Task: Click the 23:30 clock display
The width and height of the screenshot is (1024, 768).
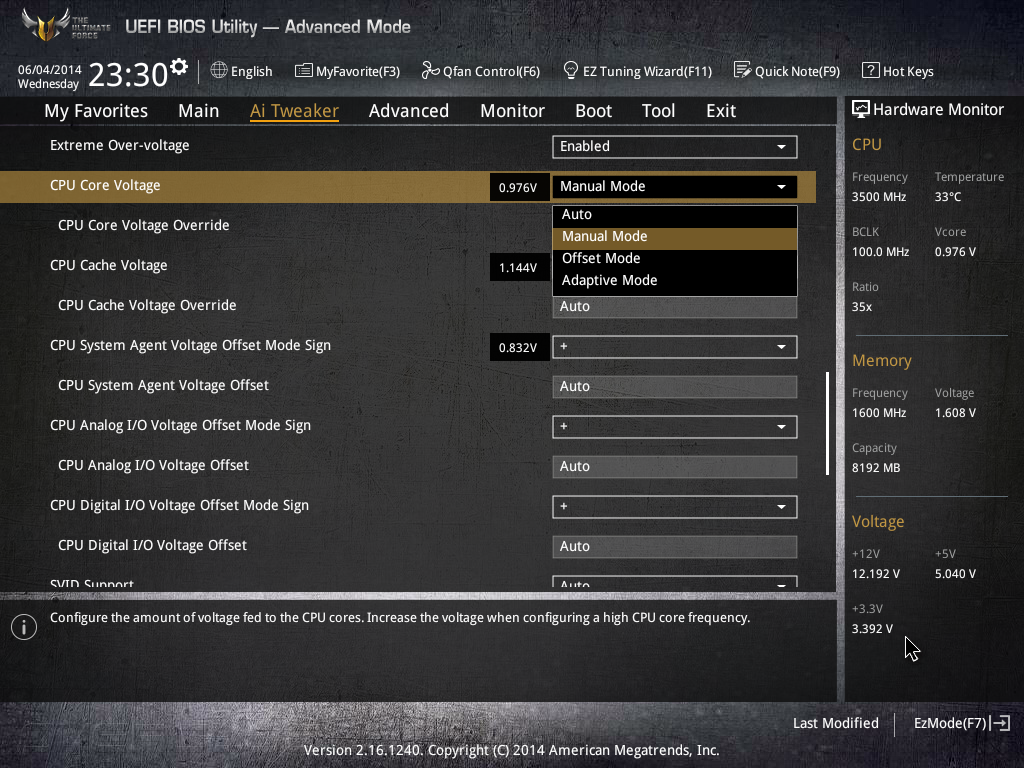Action: [x=128, y=74]
